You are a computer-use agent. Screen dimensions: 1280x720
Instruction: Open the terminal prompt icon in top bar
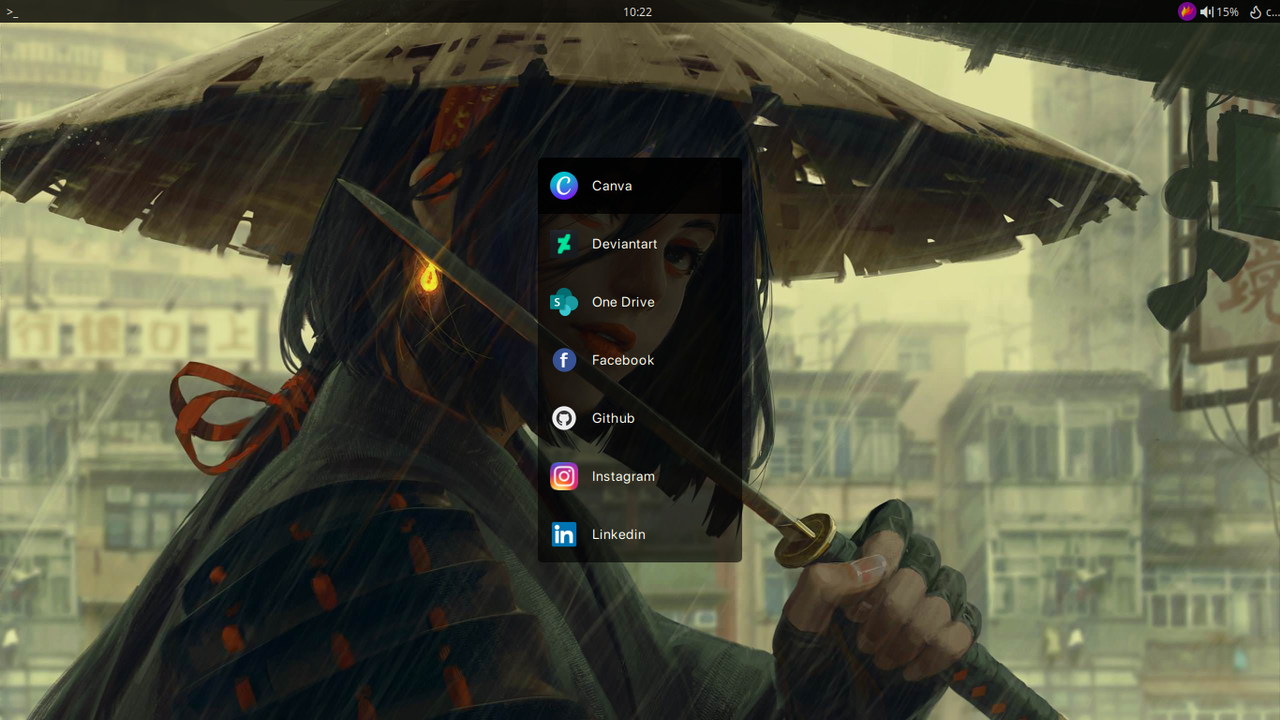(x=12, y=12)
